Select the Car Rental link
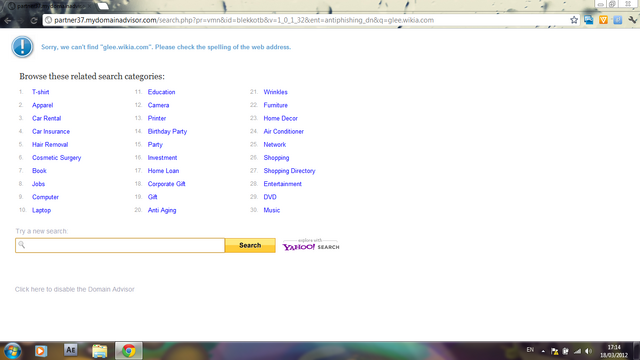640x360 pixels. pyautogui.click(x=47, y=118)
